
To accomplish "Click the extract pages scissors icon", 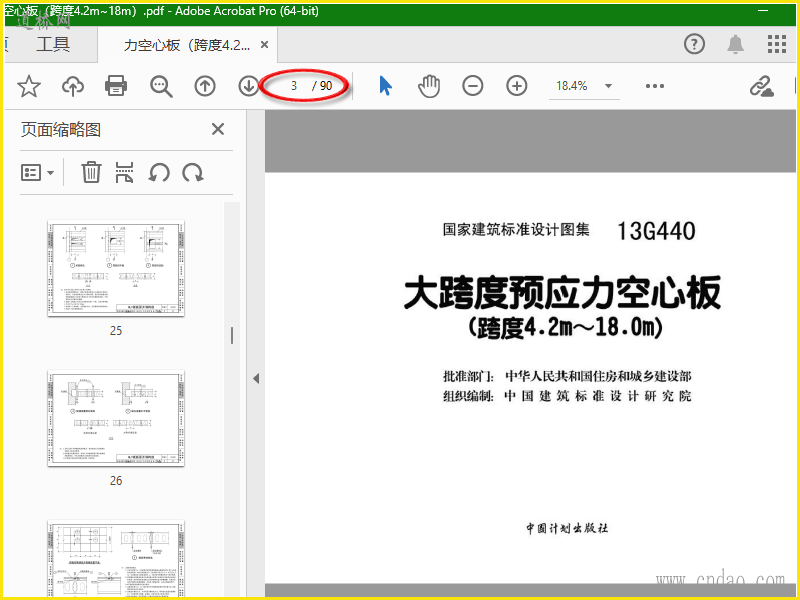I will coord(124,172).
